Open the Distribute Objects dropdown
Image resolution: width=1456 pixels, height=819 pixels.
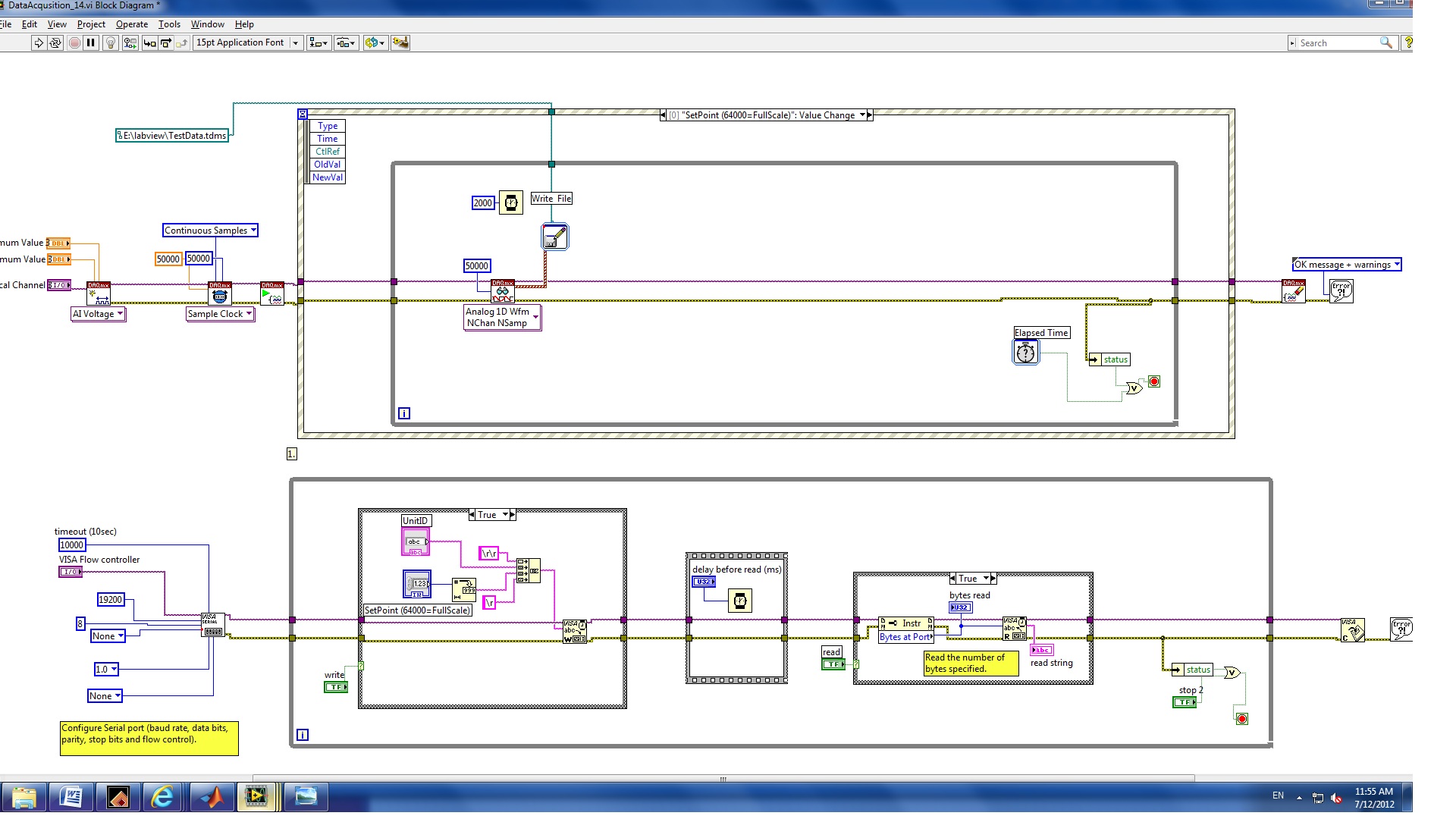click(347, 42)
